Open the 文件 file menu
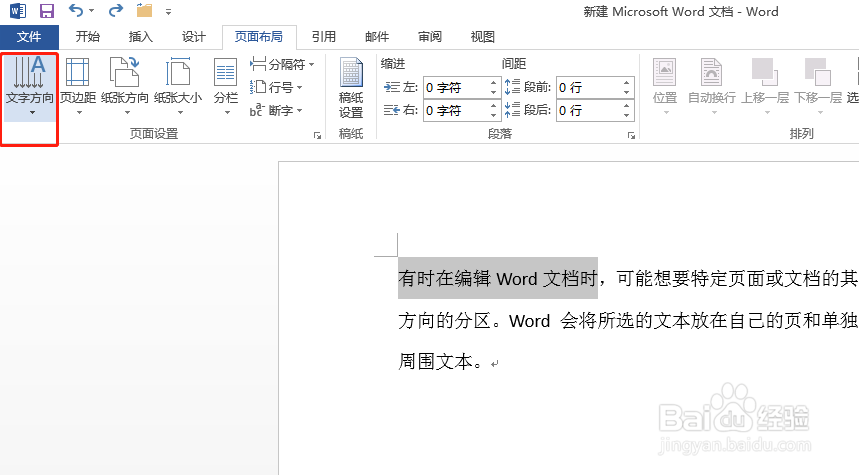Screen dimensions: 859x475 tap(29, 37)
